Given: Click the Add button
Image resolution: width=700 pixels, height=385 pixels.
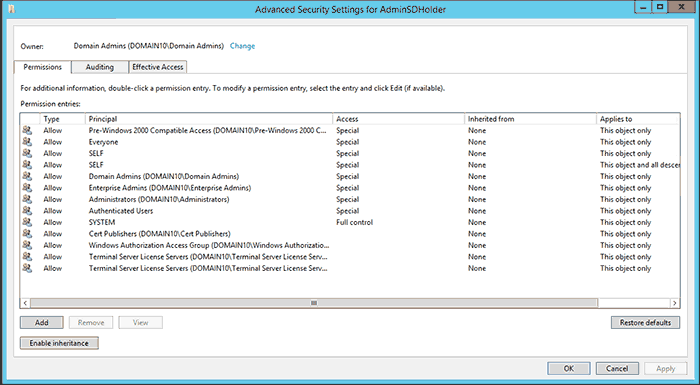Looking at the screenshot, I should pyautogui.click(x=42, y=322).
